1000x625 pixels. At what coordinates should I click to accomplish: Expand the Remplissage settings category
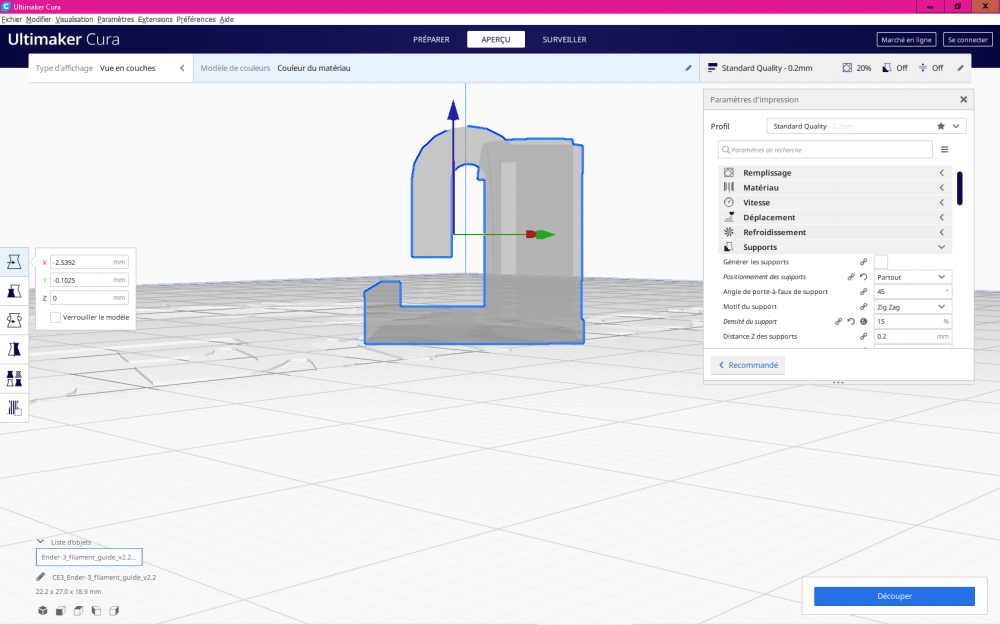click(834, 173)
